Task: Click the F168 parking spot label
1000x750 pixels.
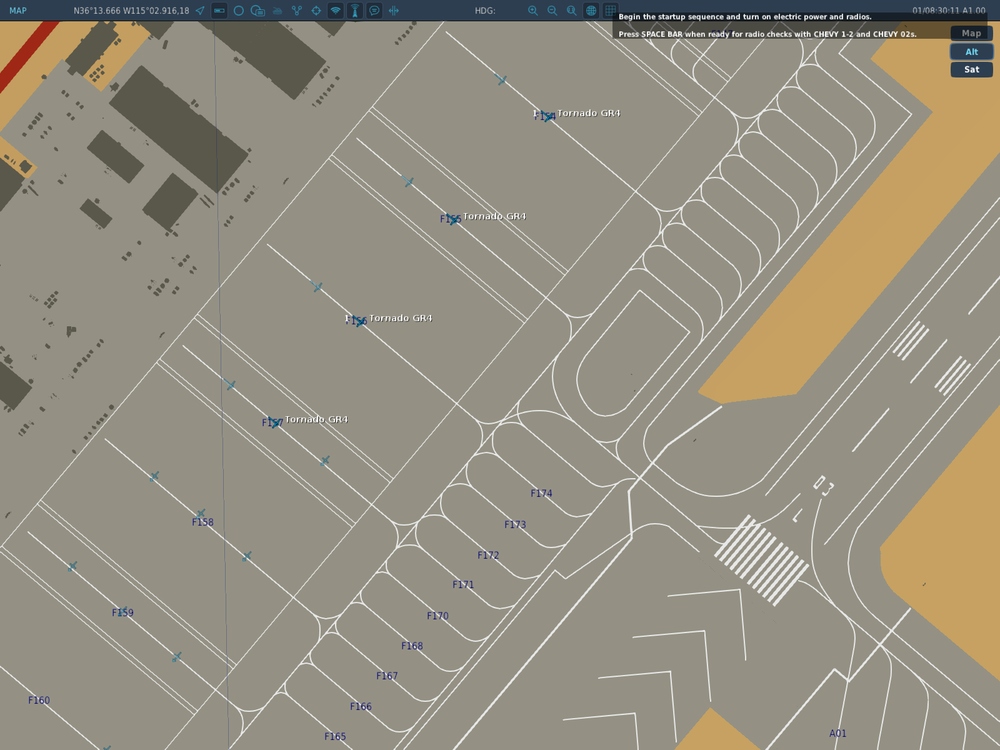Action: click(x=412, y=646)
